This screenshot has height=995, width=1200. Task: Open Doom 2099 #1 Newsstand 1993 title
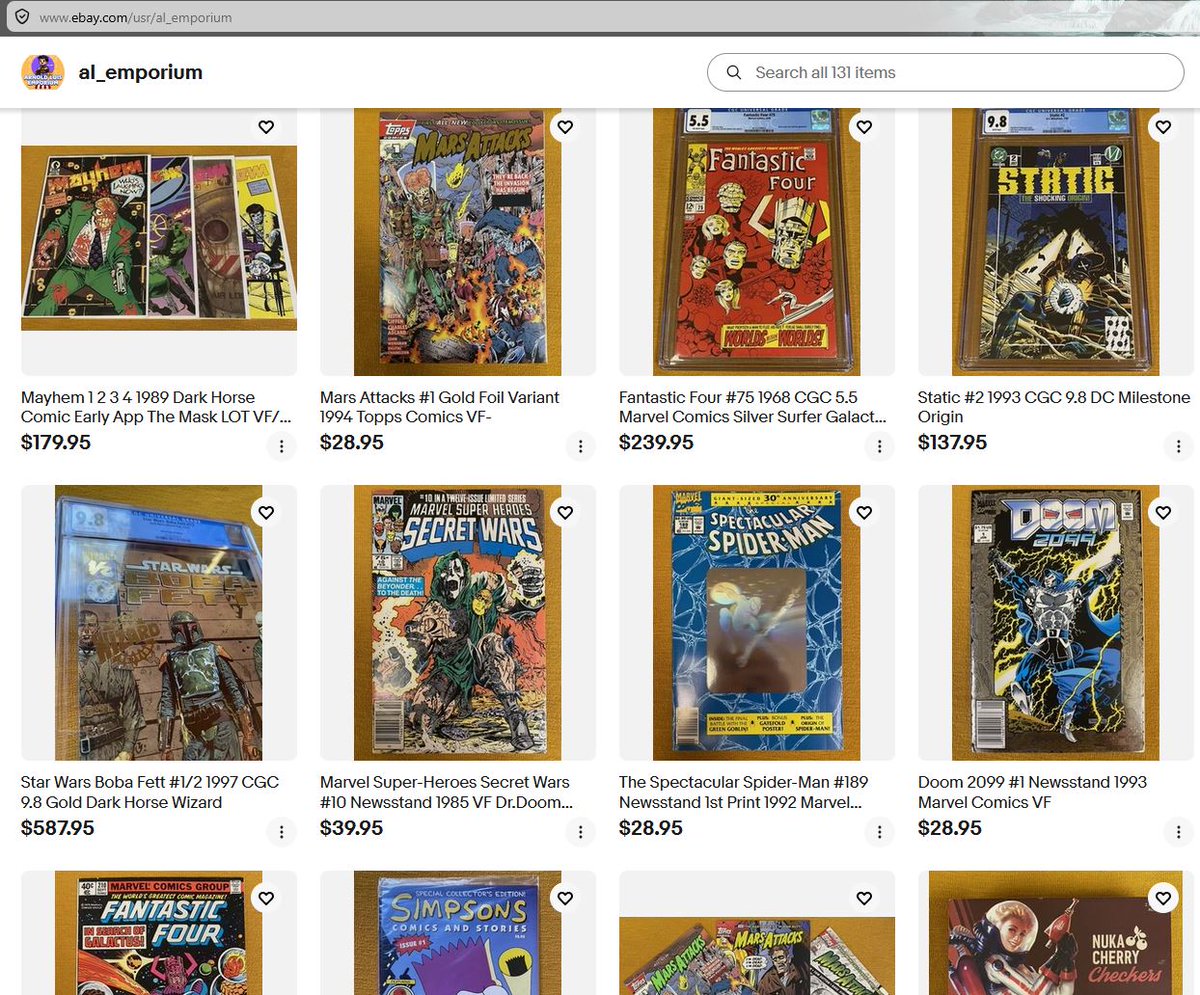tap(1033, 792)
